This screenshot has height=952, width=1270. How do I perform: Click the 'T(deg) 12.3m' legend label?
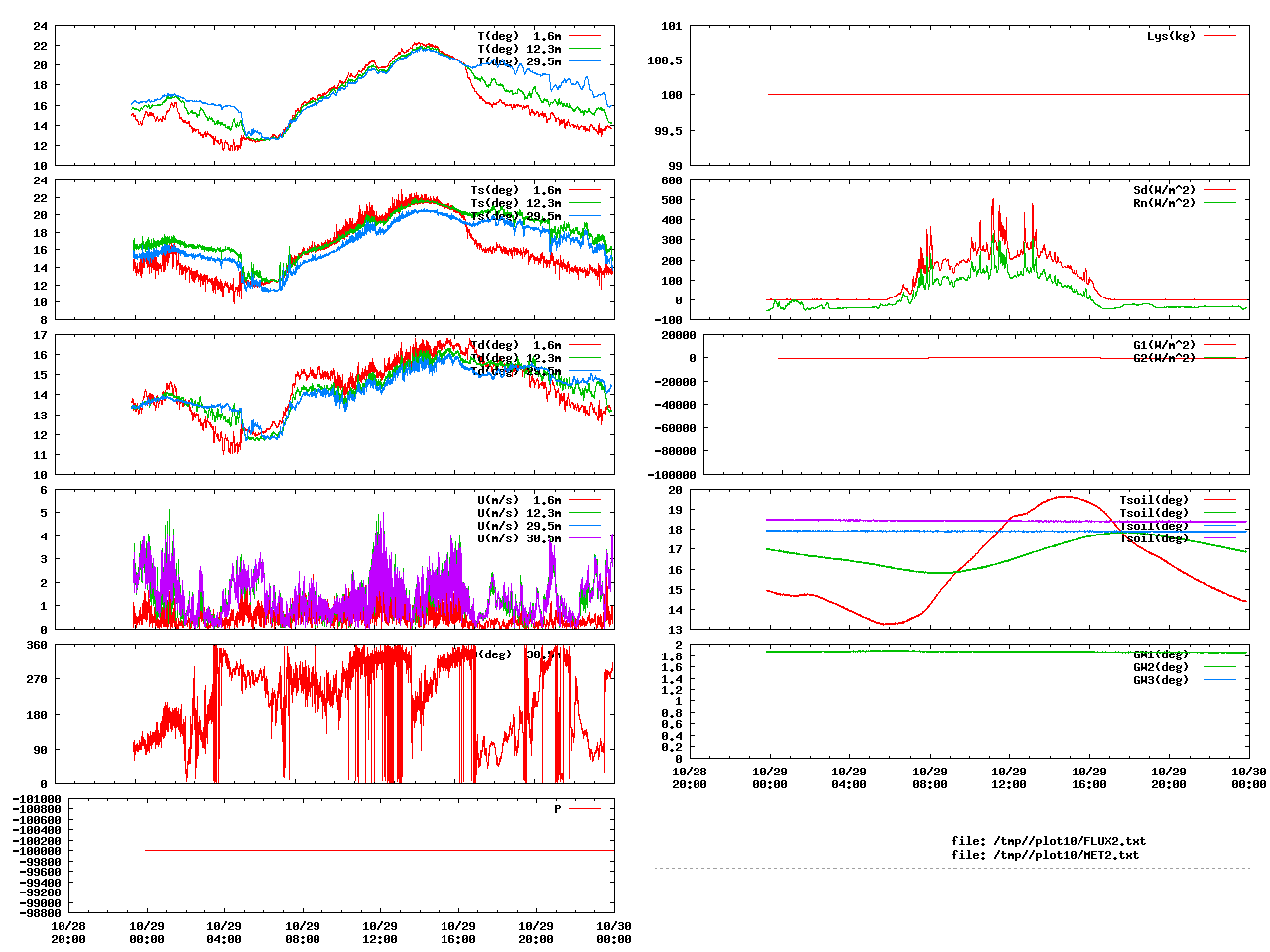(x=519, y=49)
